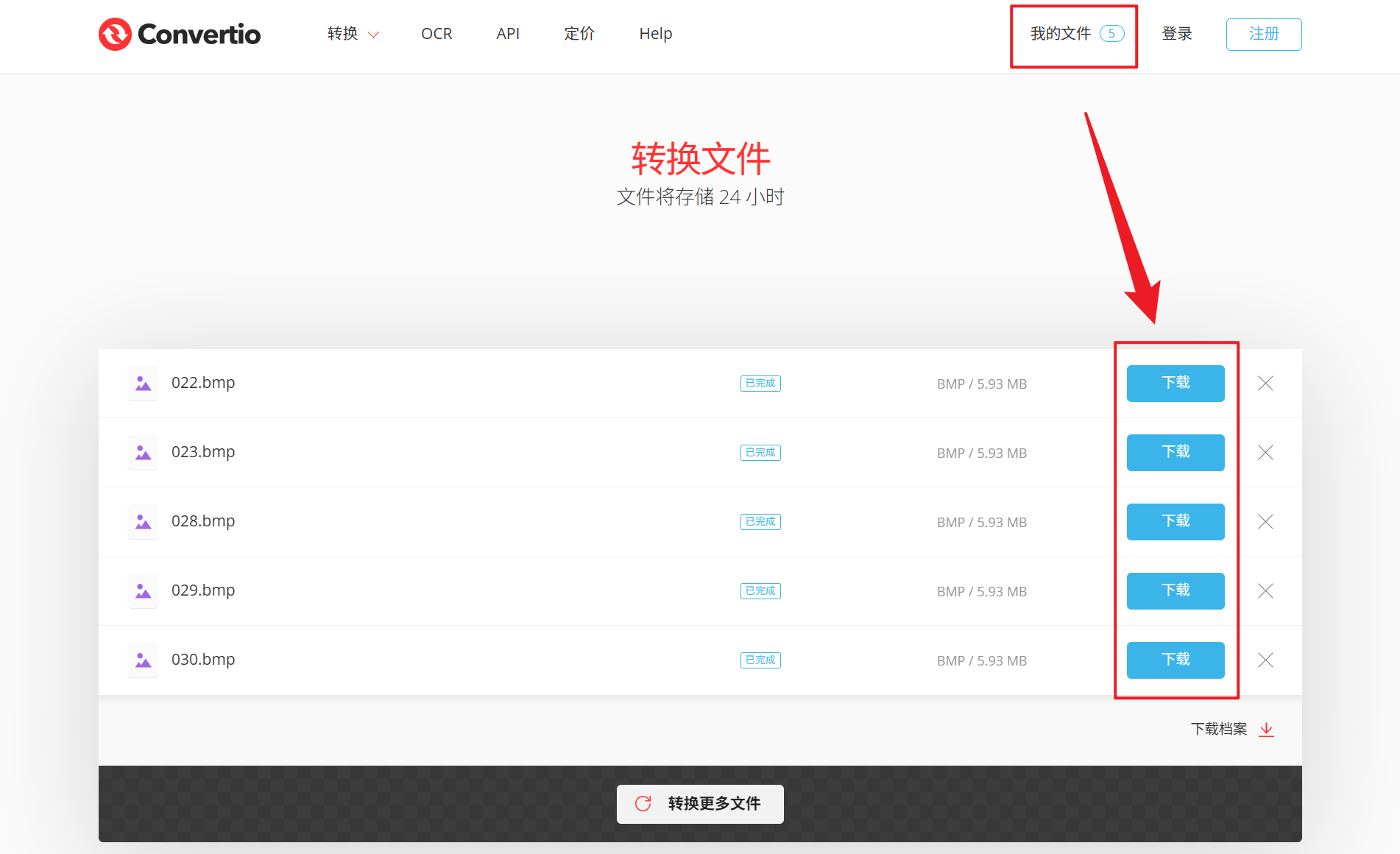This screenshot has height=854, width=1400.
Task: Click the 已完成 status badge for 029.bmp
Action: [760, 590]
